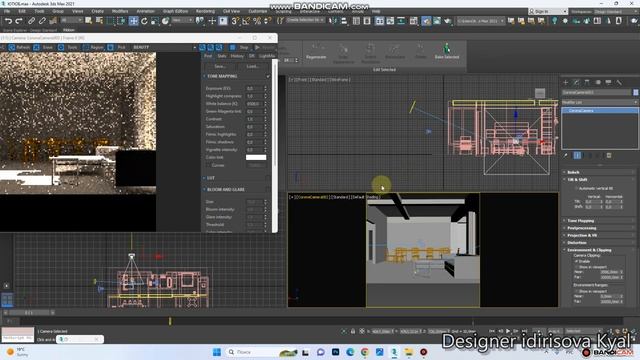Viewport: 640px width, 360px height.
Task: Click Refresh in the Corona frame buffer
Action: pyautogui.click(x=19, y=47)
